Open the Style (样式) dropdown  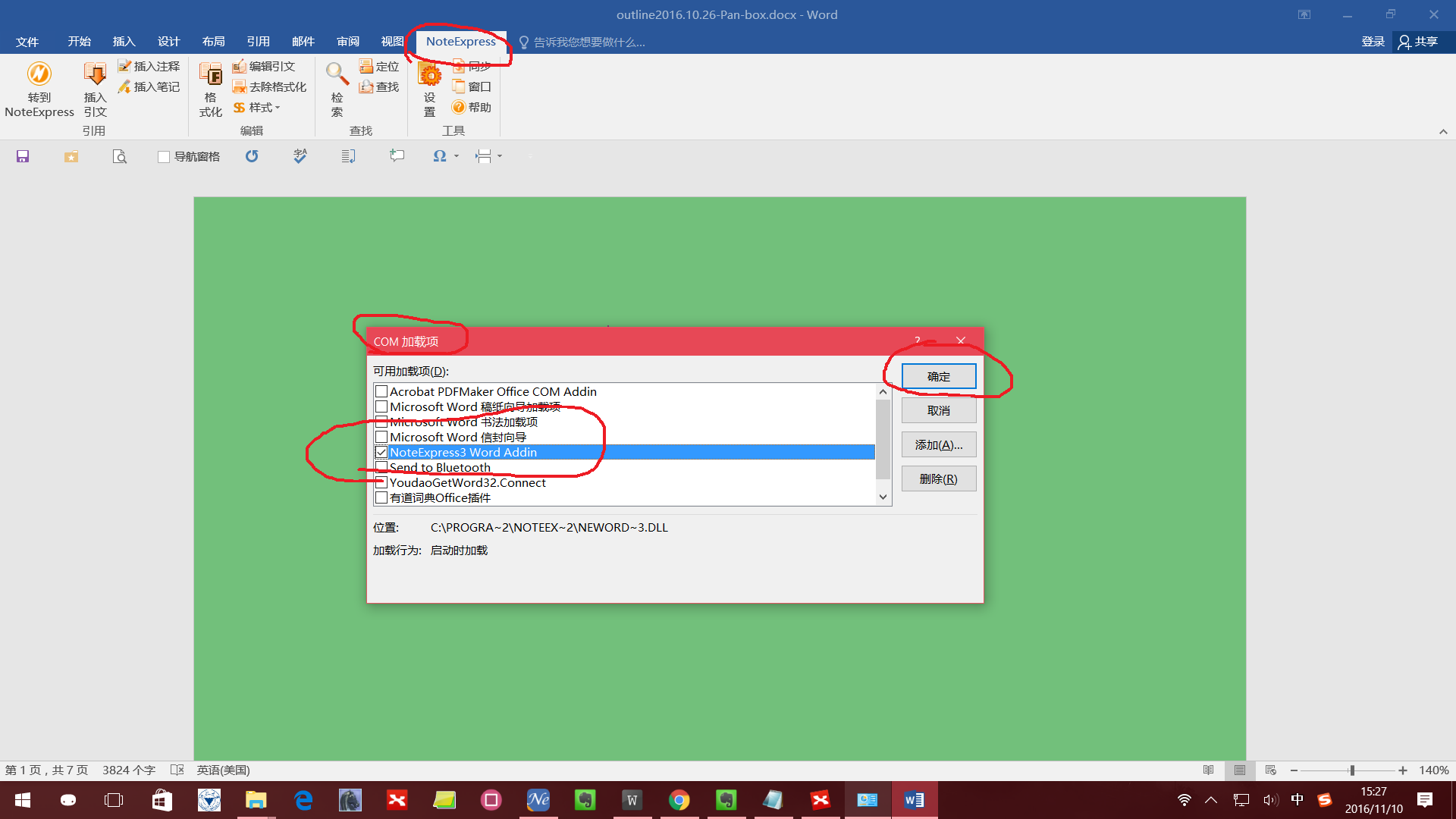pyautogui.click(x=257, y=108)
